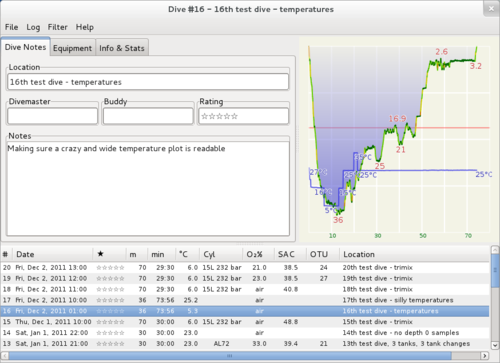Sort dives by the Date column header
Image resolution: width=500 pixels, height=363 pixels.
coord(53,254)
